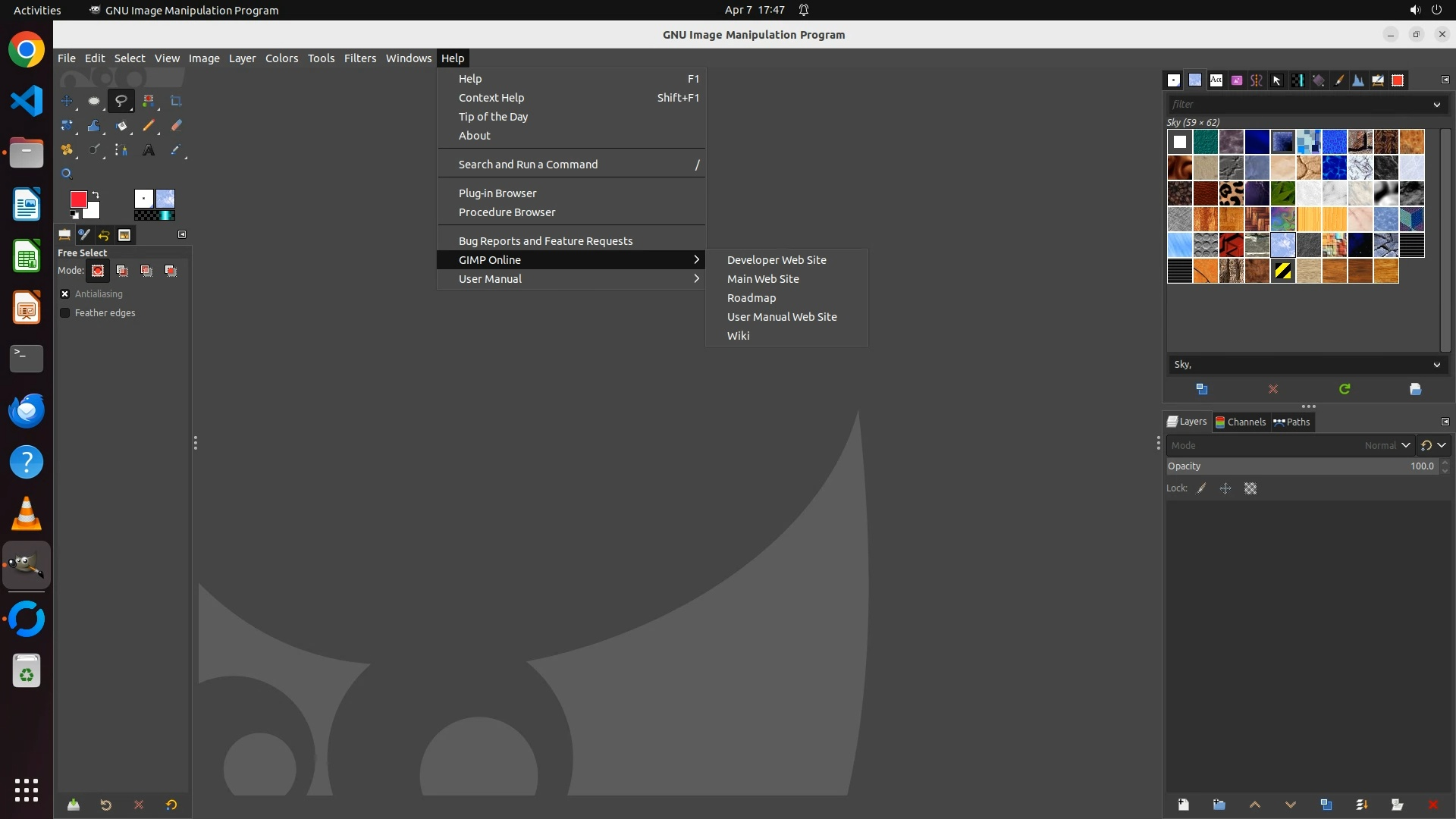The image size is (1456, 819).
Task: Set mode to Add to current selection
Action: pos(122,271)
